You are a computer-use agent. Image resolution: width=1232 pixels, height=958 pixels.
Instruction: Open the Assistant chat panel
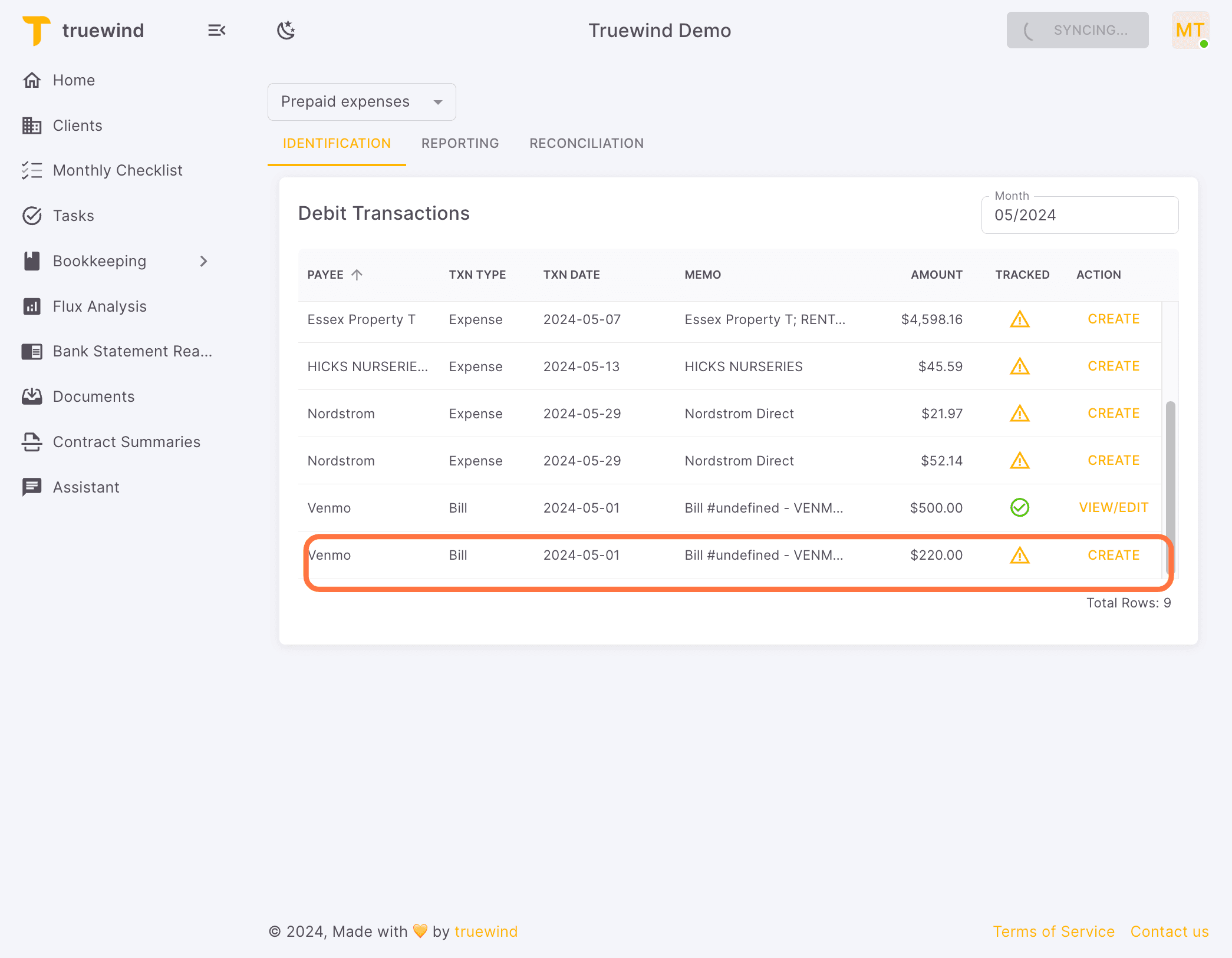(x=86, y=487)
